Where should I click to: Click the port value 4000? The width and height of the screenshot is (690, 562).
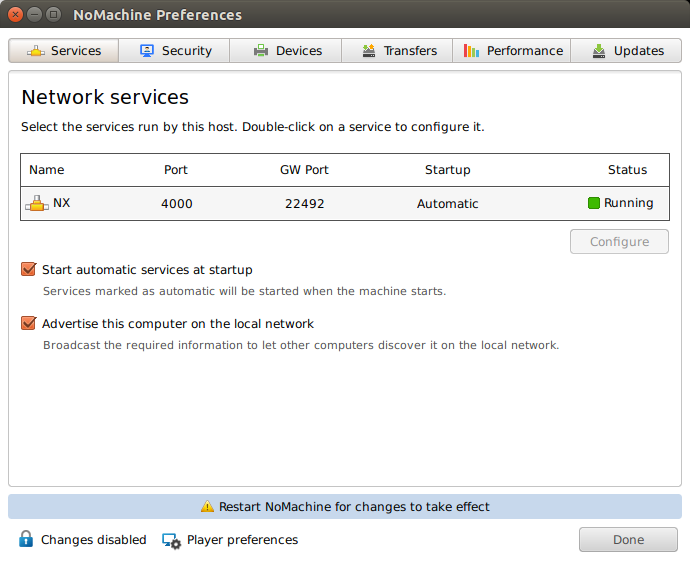pyautogui.click(x=176, y=204)
